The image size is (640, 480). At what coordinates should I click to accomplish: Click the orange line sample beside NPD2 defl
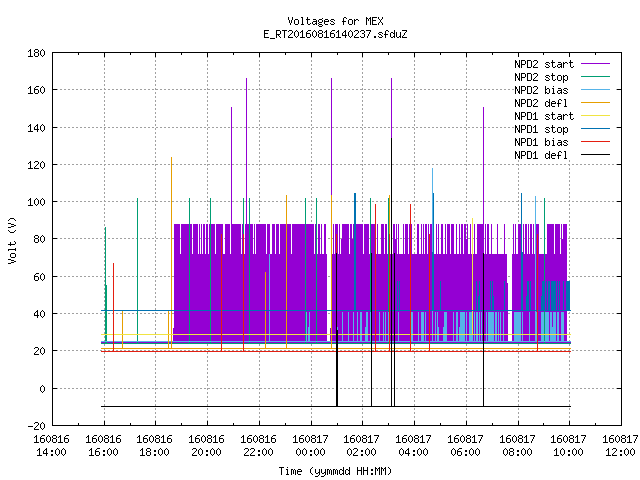[x=595, y=103]
